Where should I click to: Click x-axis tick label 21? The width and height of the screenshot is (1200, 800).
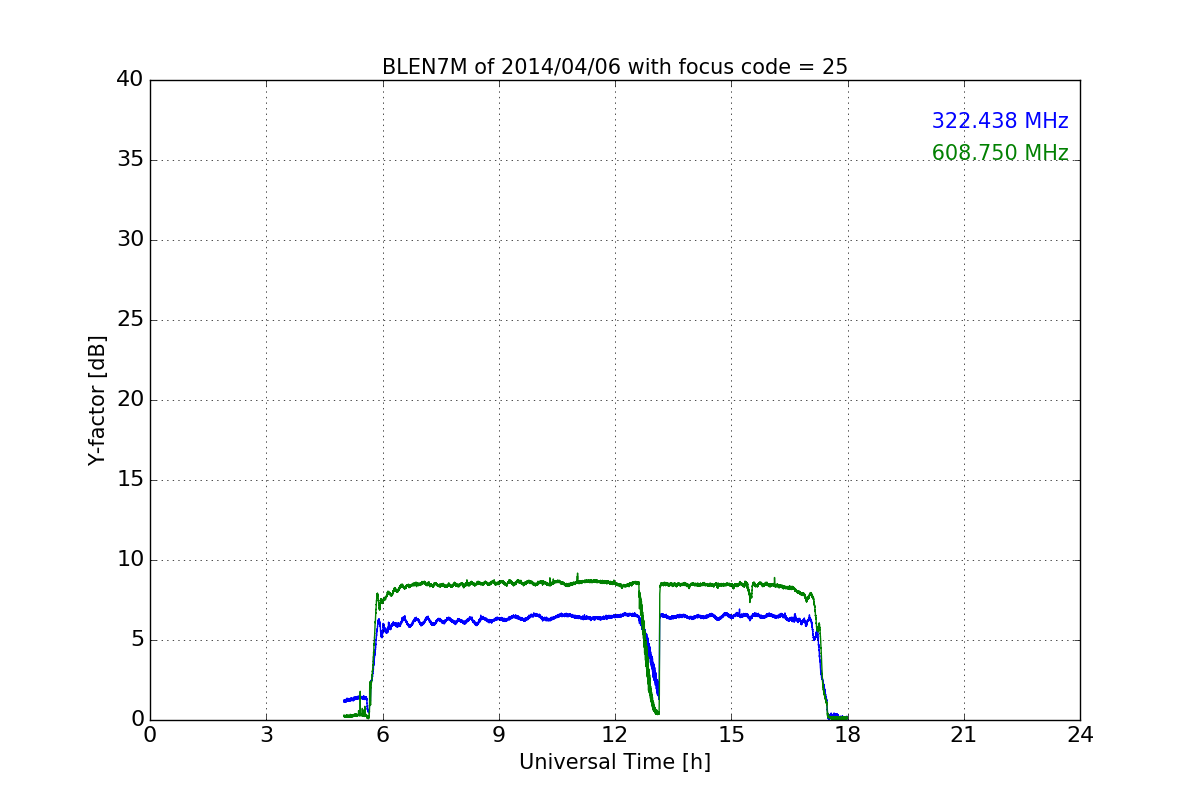pos(964,734)
